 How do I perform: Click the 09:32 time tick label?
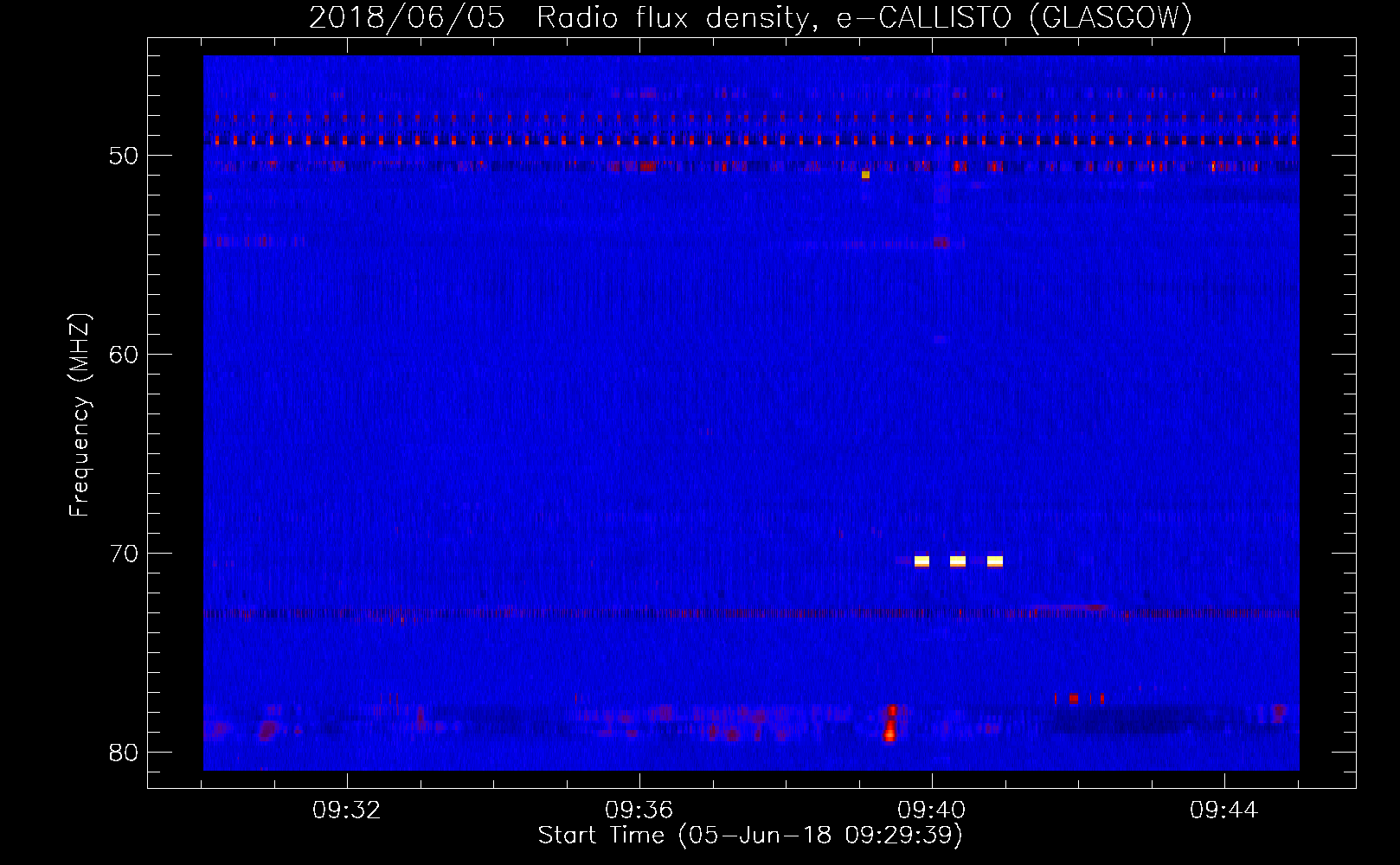coord(347,810)
